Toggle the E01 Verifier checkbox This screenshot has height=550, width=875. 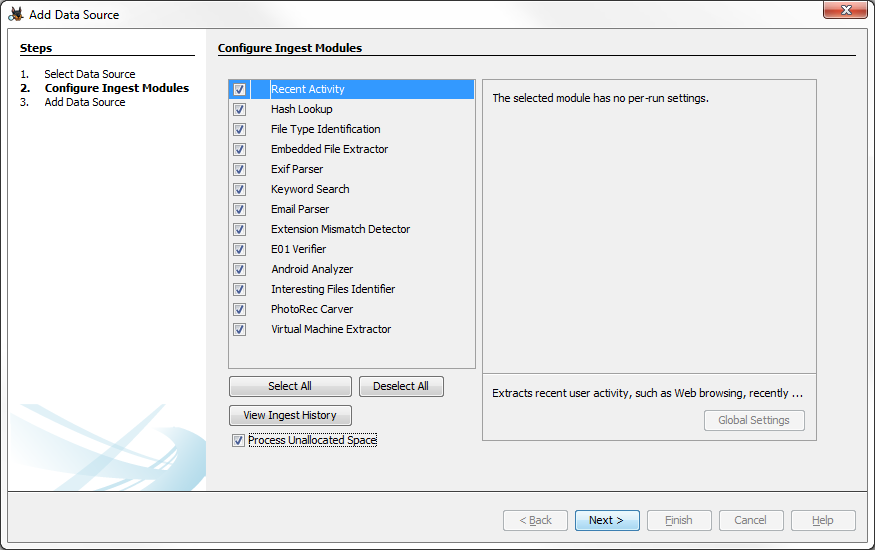pos(240,250)
